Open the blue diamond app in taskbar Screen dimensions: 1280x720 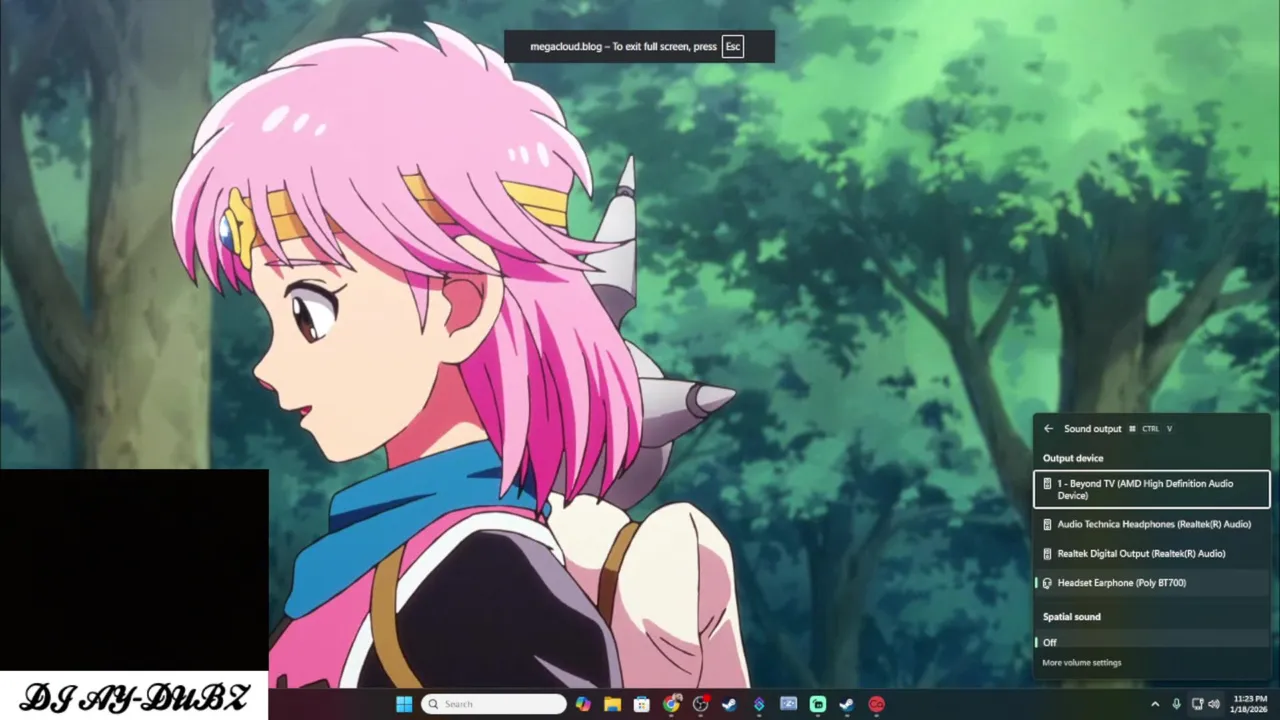tap(759, 704)
